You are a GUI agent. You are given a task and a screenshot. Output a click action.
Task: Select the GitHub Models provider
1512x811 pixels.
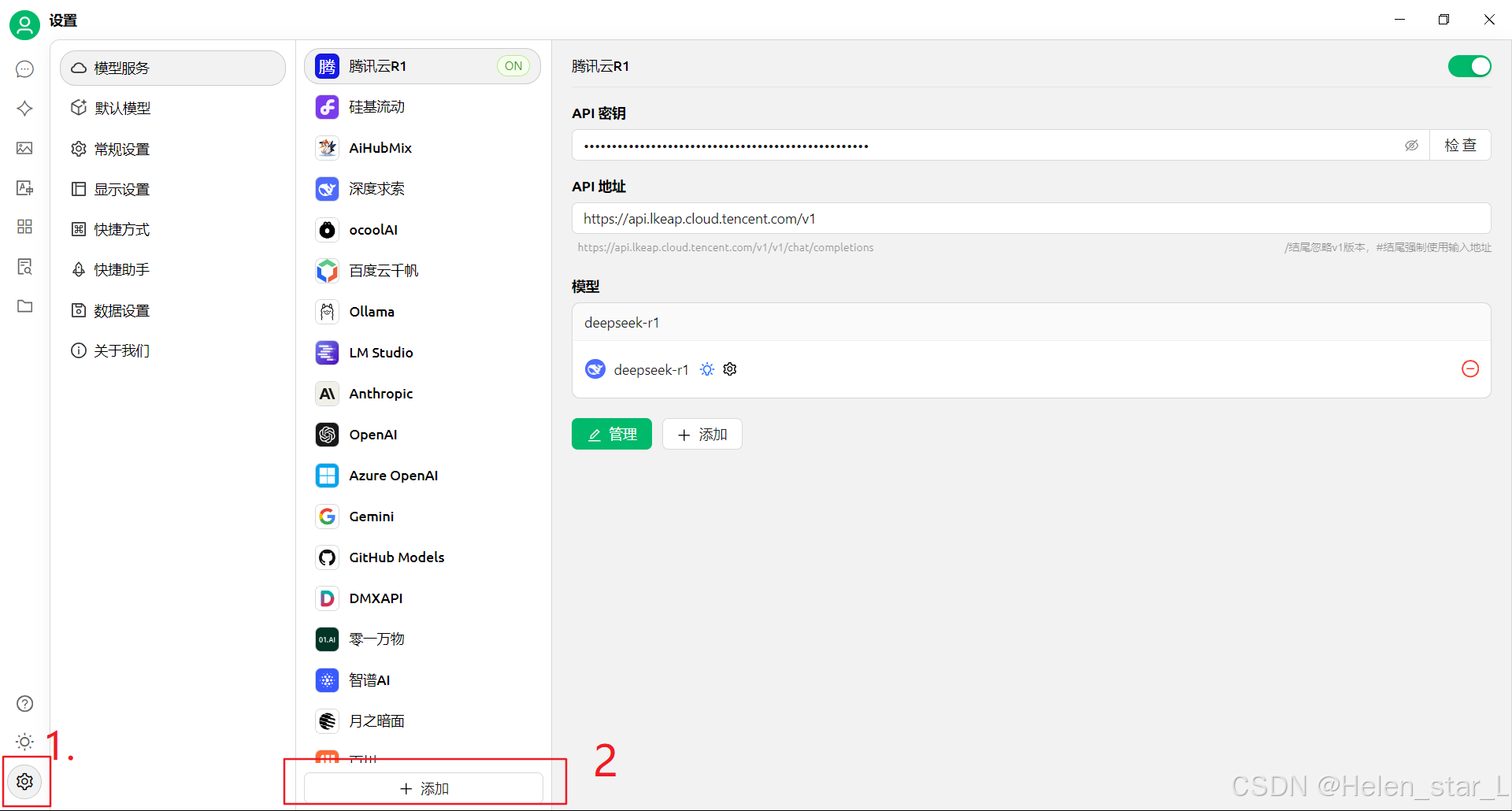[422, 557]
